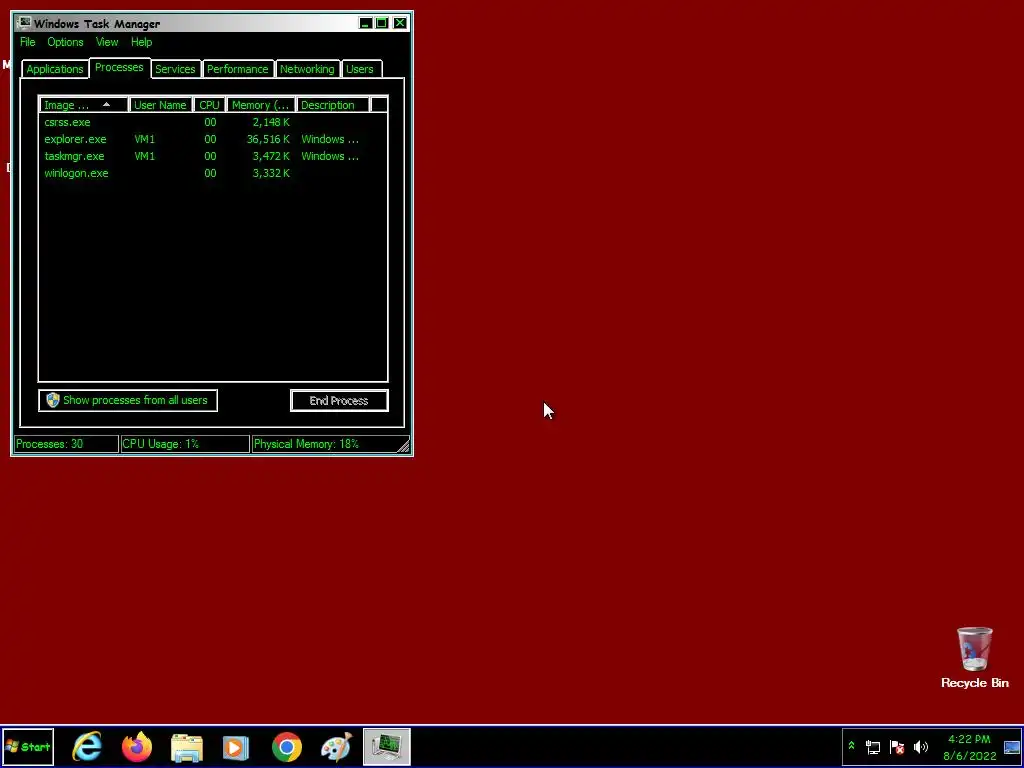Screen dimensions: 1024x768
Task: Maximize the Task Manager window
Action: 382,24
